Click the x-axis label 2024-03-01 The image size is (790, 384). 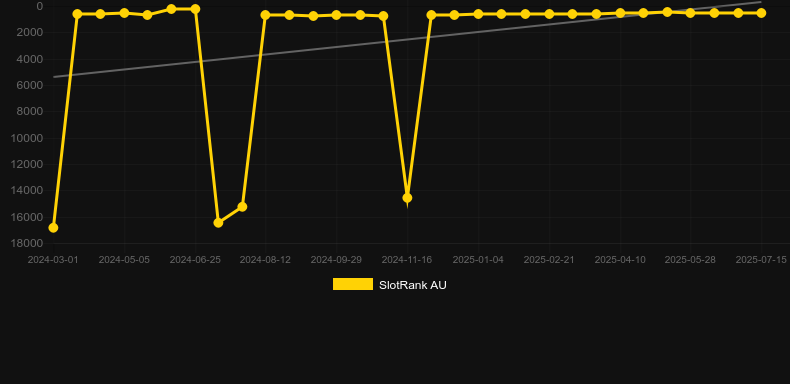[53, 260]
